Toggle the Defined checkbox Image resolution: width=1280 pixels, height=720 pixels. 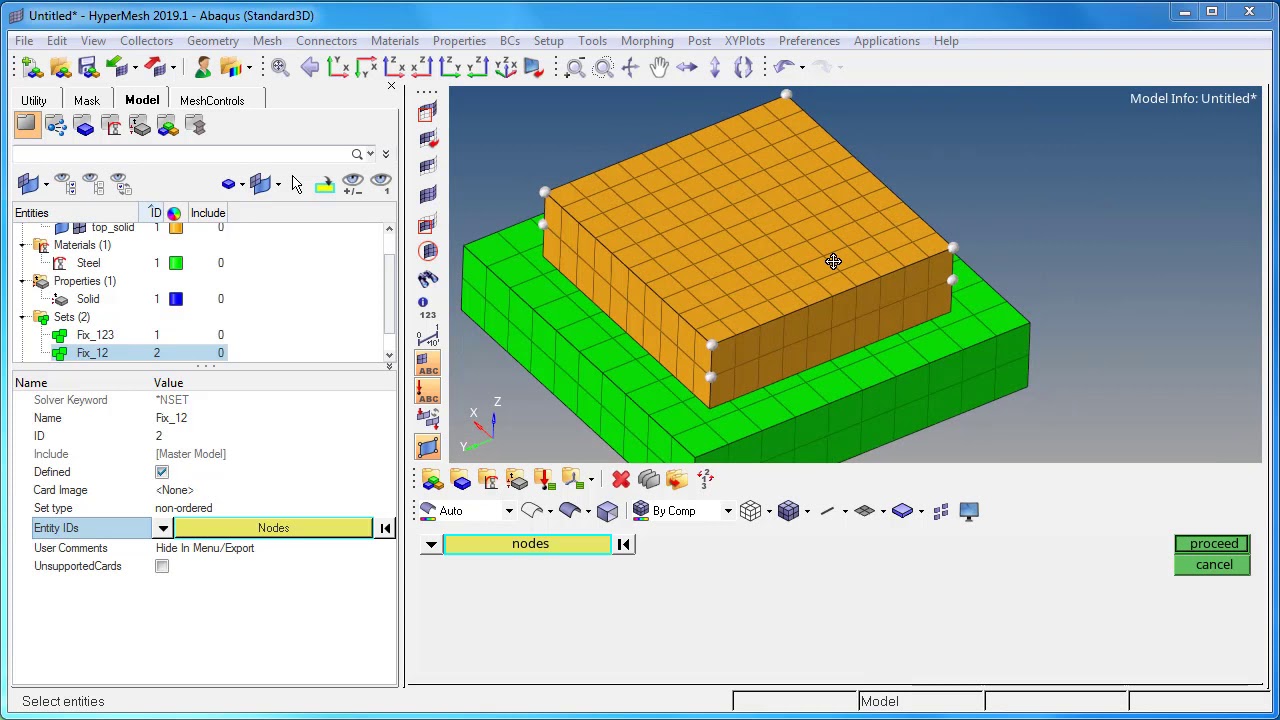[162, 472]
